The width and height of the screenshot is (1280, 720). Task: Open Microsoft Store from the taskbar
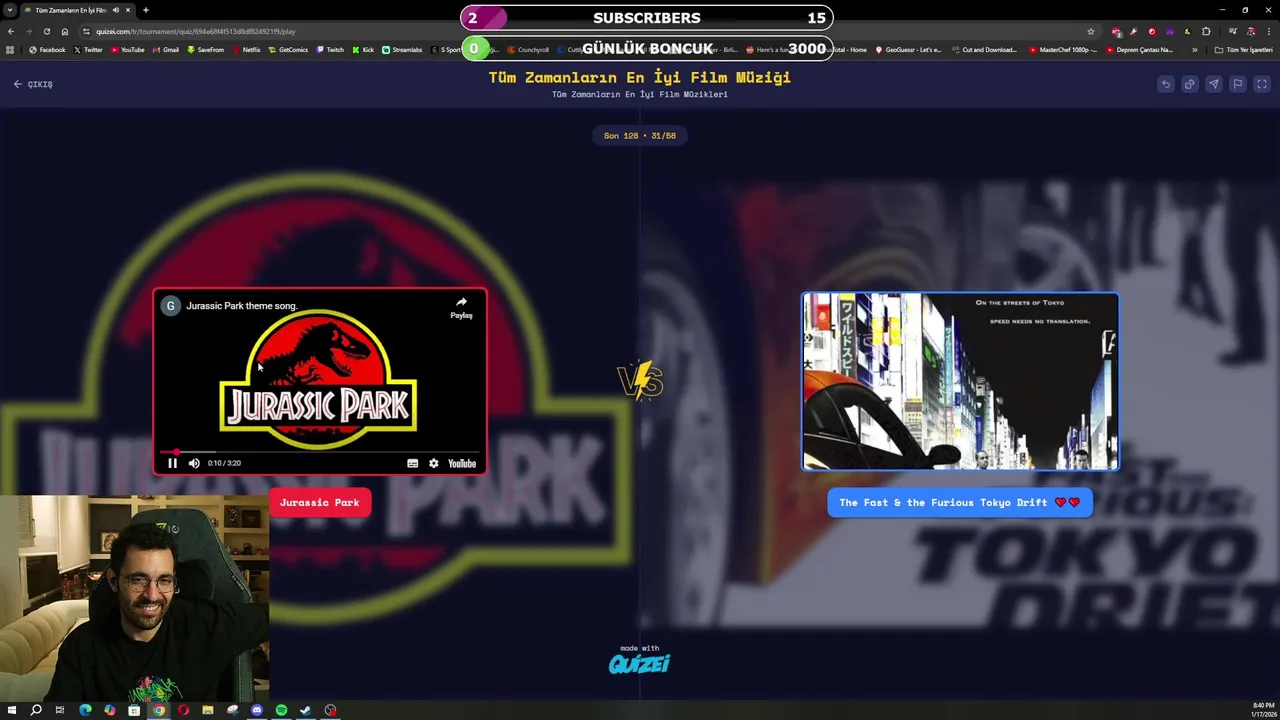coord(134,710)
